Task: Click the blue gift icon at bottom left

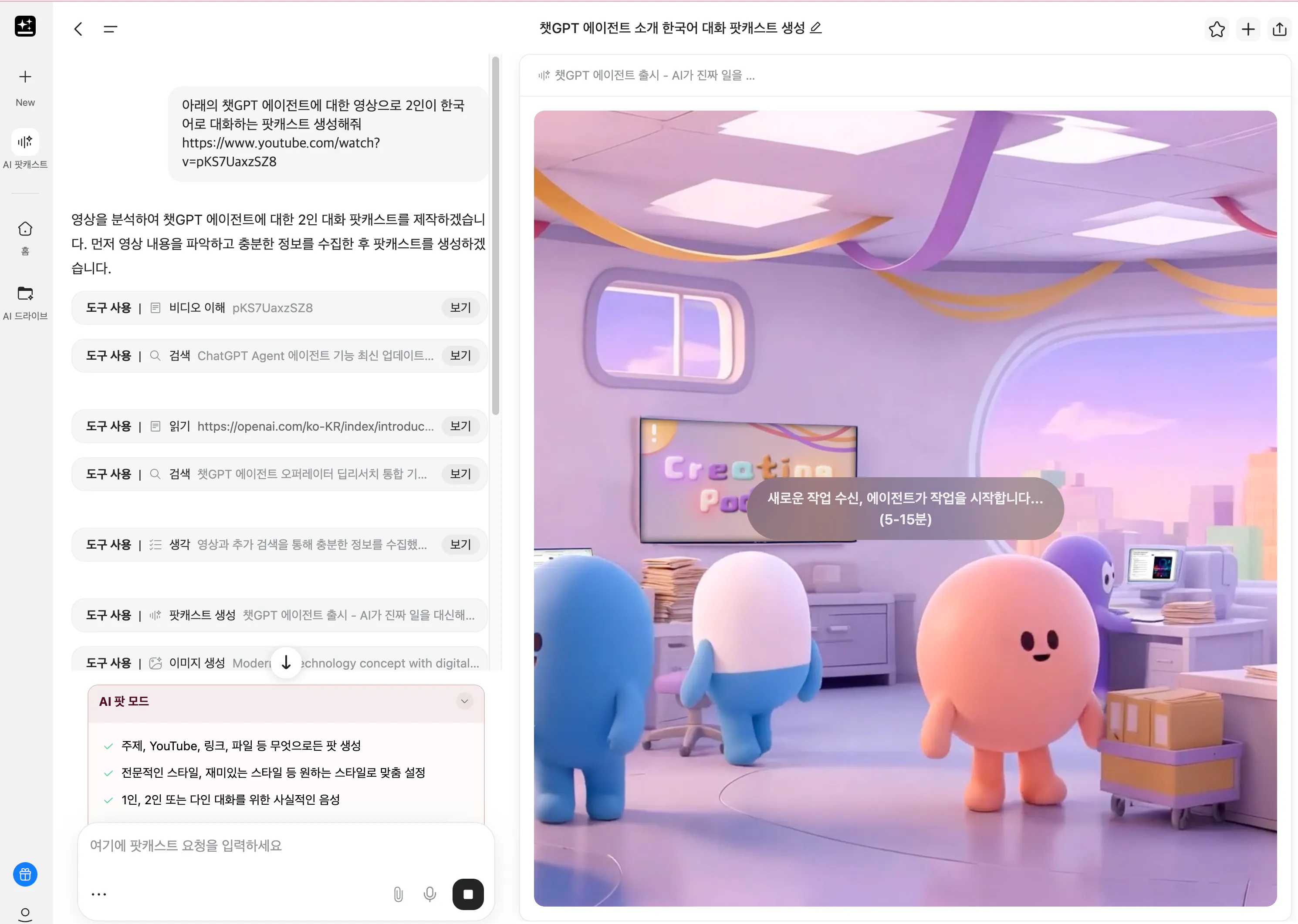Action: pos(25,874)
